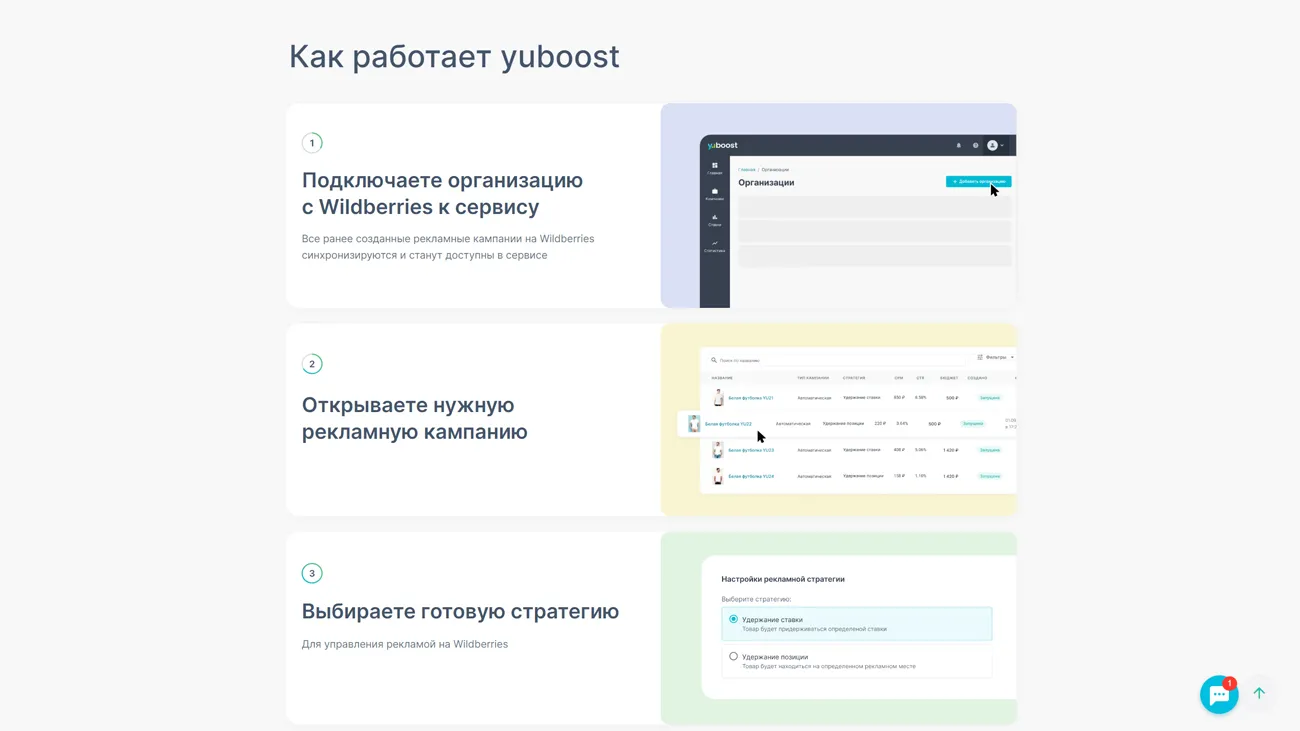Click the yuboost logo in the header
This screenshot has height=731, width=1300.
click(723, 146)
